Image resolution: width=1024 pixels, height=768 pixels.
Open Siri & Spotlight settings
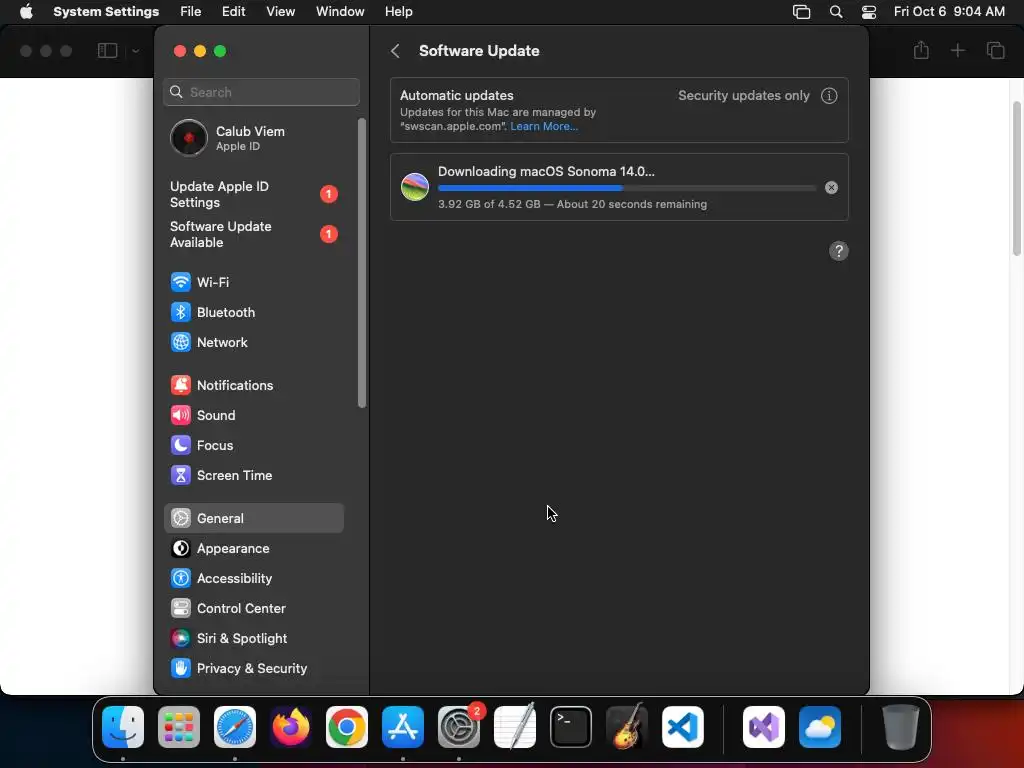(x=253, y=639)
